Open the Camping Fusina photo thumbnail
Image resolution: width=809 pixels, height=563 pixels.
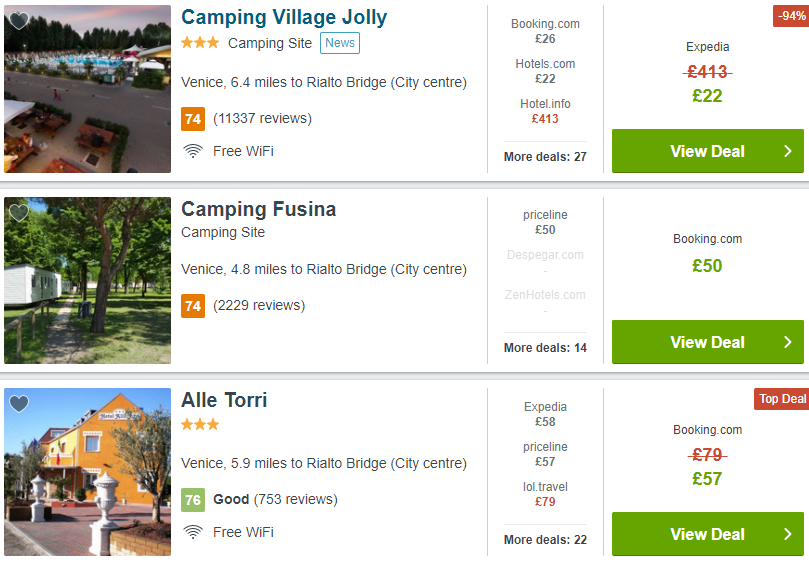tap(87, 280)
